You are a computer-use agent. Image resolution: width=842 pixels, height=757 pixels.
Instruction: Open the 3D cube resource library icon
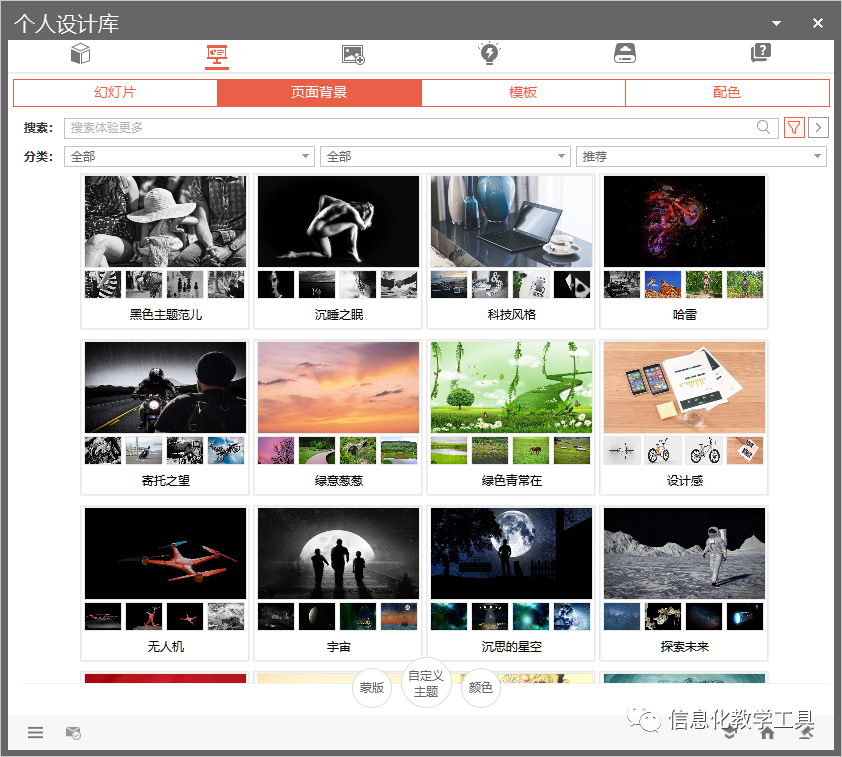(x=81, y=54)
